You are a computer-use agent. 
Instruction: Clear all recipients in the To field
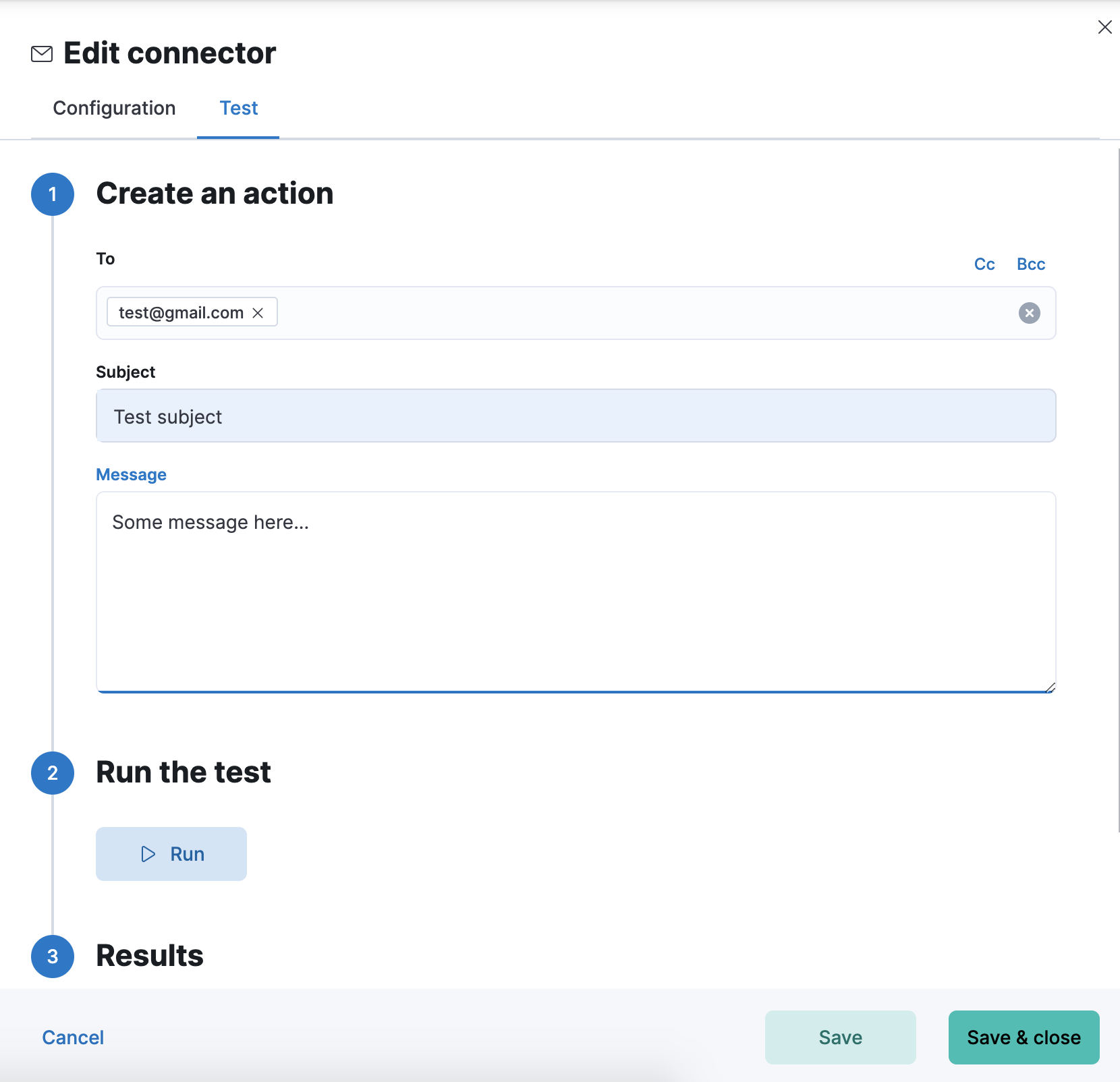point(1029,313)
